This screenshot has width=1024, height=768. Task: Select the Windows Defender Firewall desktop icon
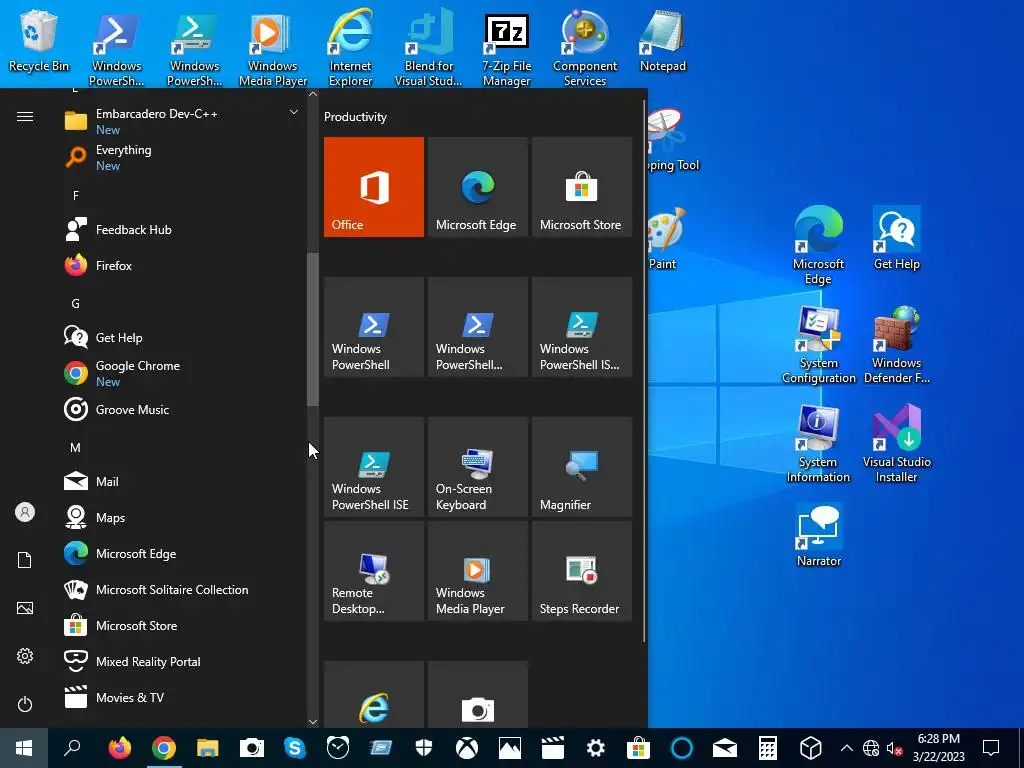(x=897, y=345)
